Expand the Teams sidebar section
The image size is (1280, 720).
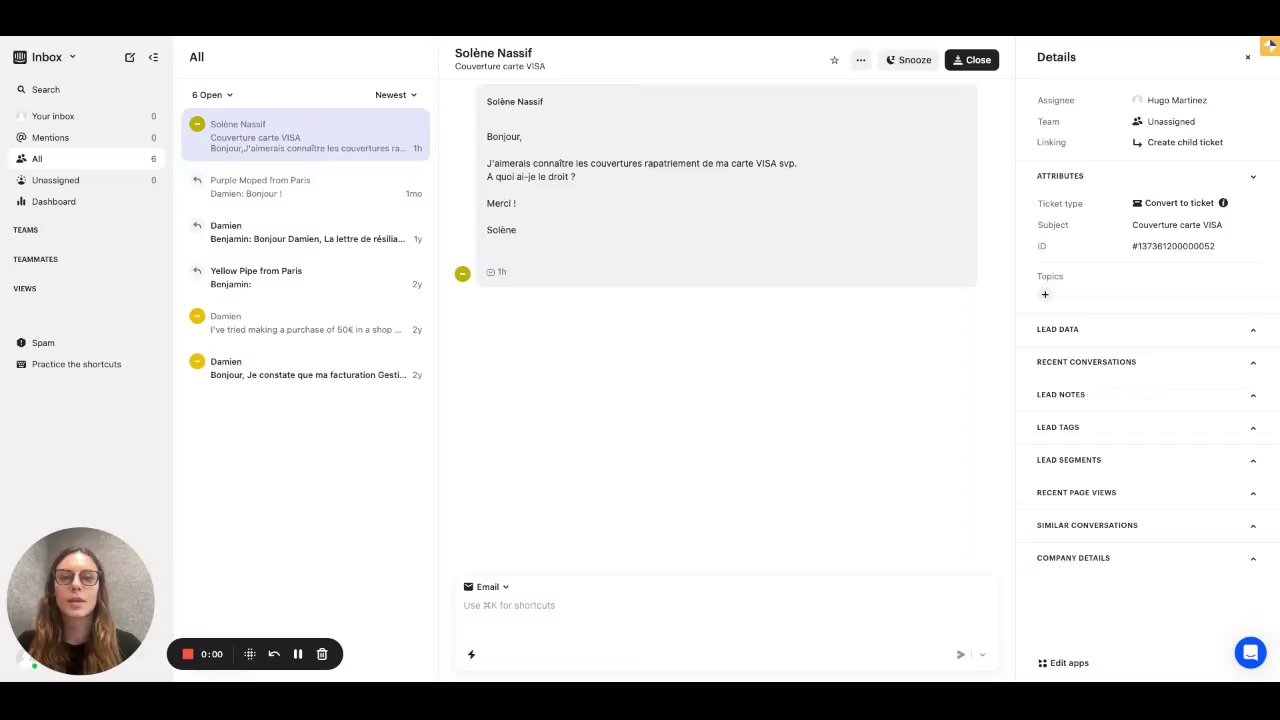point(25,230)
